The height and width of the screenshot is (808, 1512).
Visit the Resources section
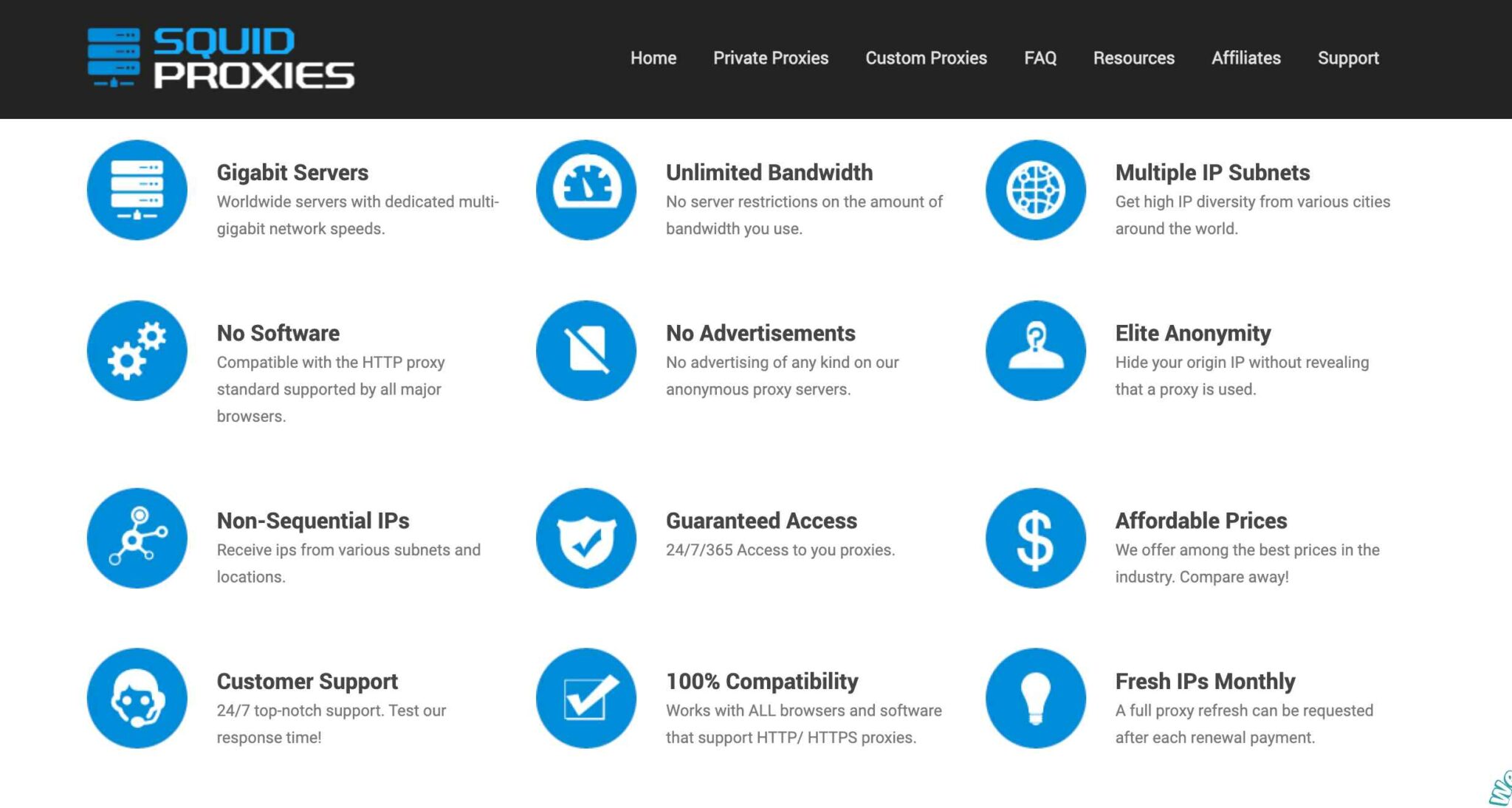[x=1134, y=58]
